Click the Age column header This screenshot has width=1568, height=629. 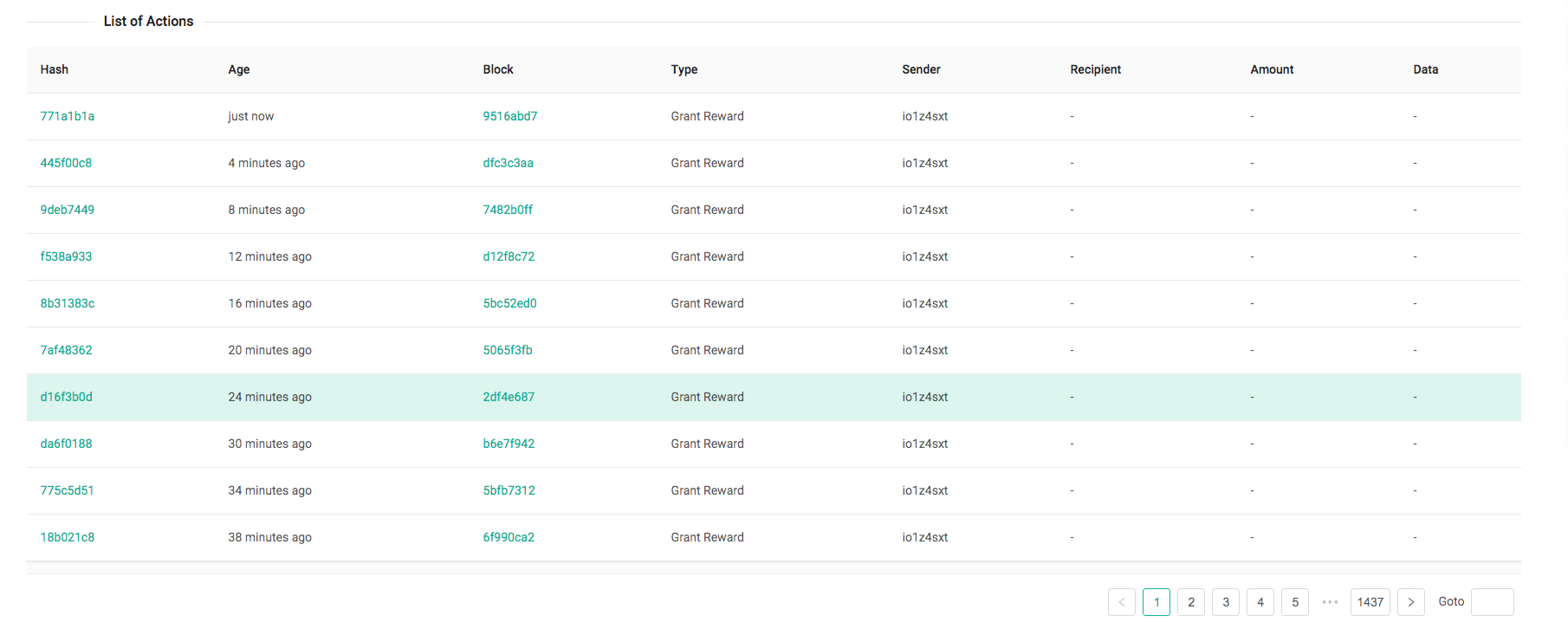click(239, 69)
